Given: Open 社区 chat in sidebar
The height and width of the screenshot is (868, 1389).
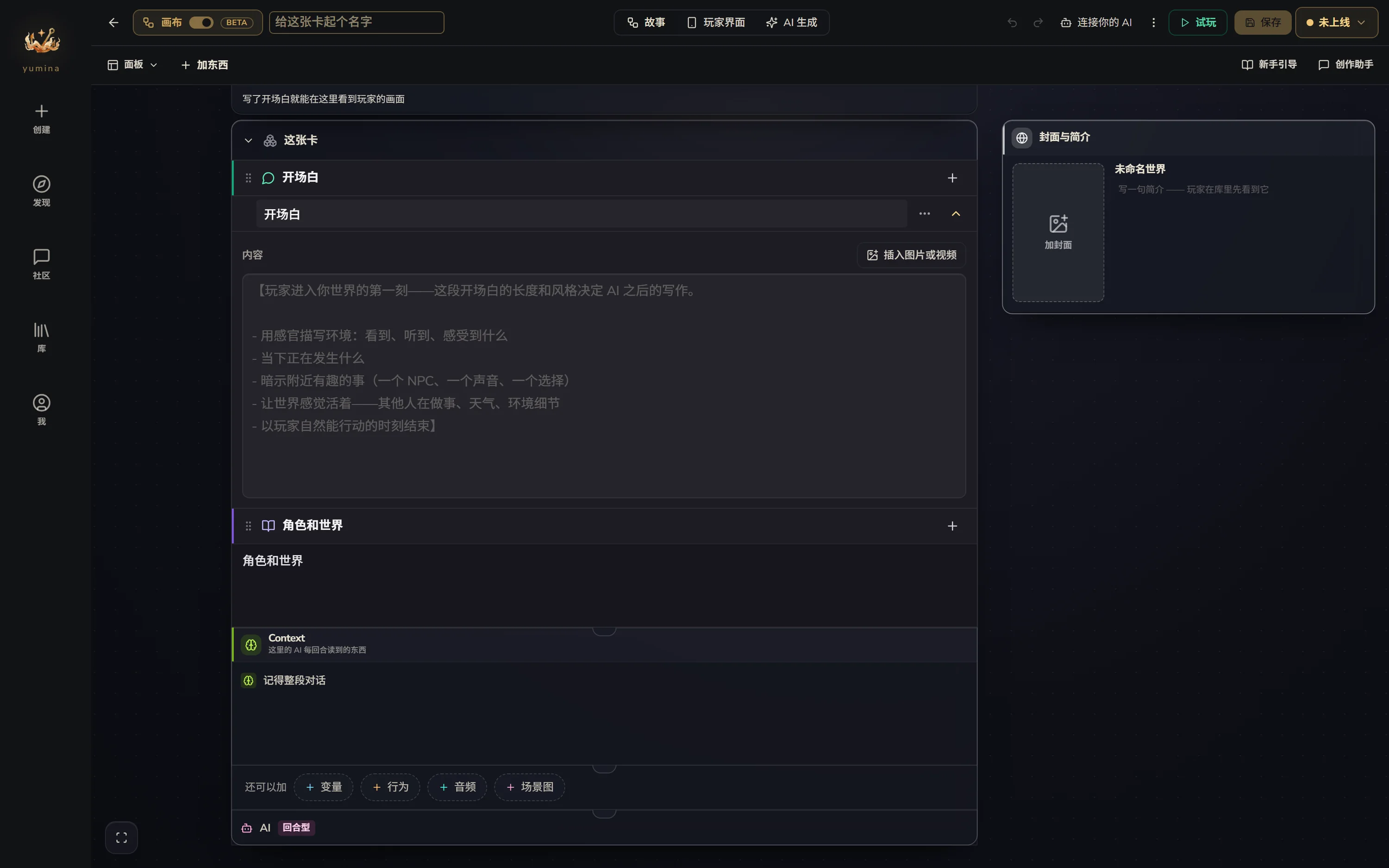Looking at the screenshot, I should (41, 264).
